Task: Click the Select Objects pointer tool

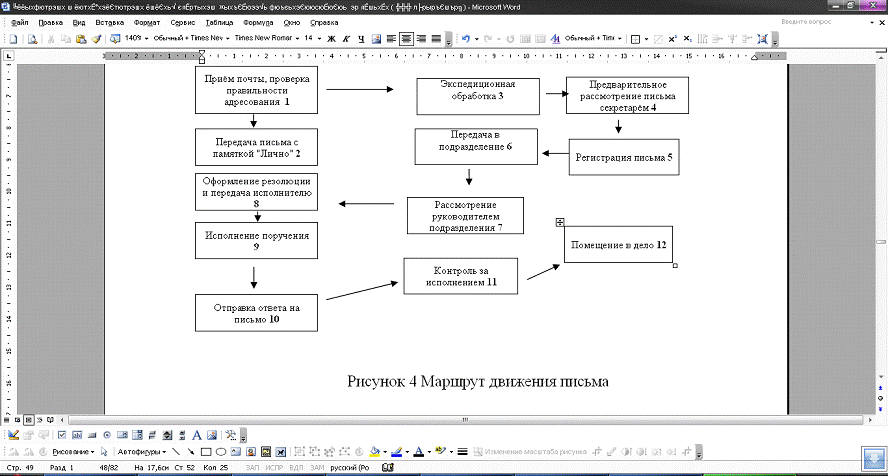Action: [104, 451]
